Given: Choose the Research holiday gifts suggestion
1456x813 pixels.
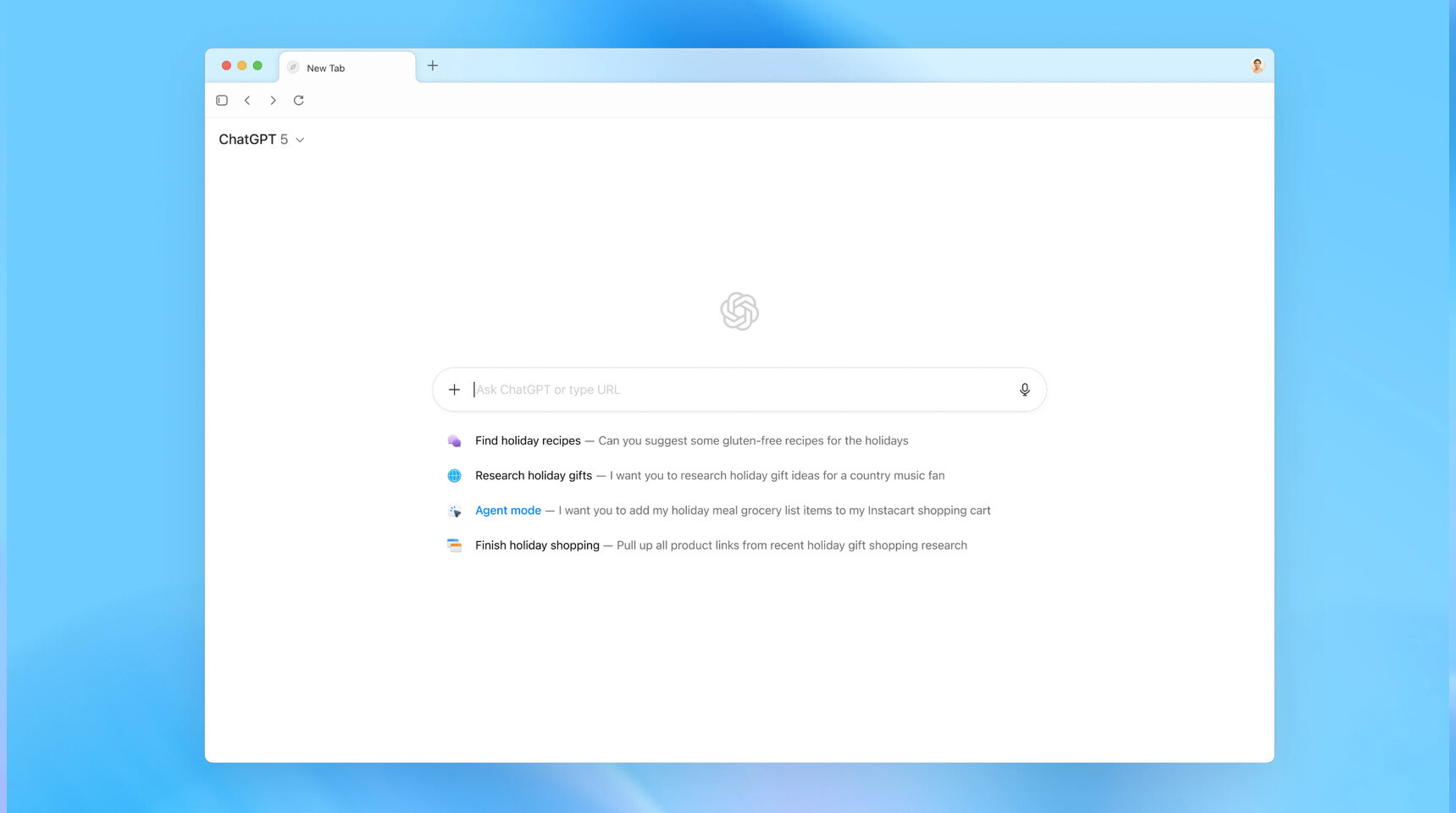Looking at the screenshot, I should 695,476.
